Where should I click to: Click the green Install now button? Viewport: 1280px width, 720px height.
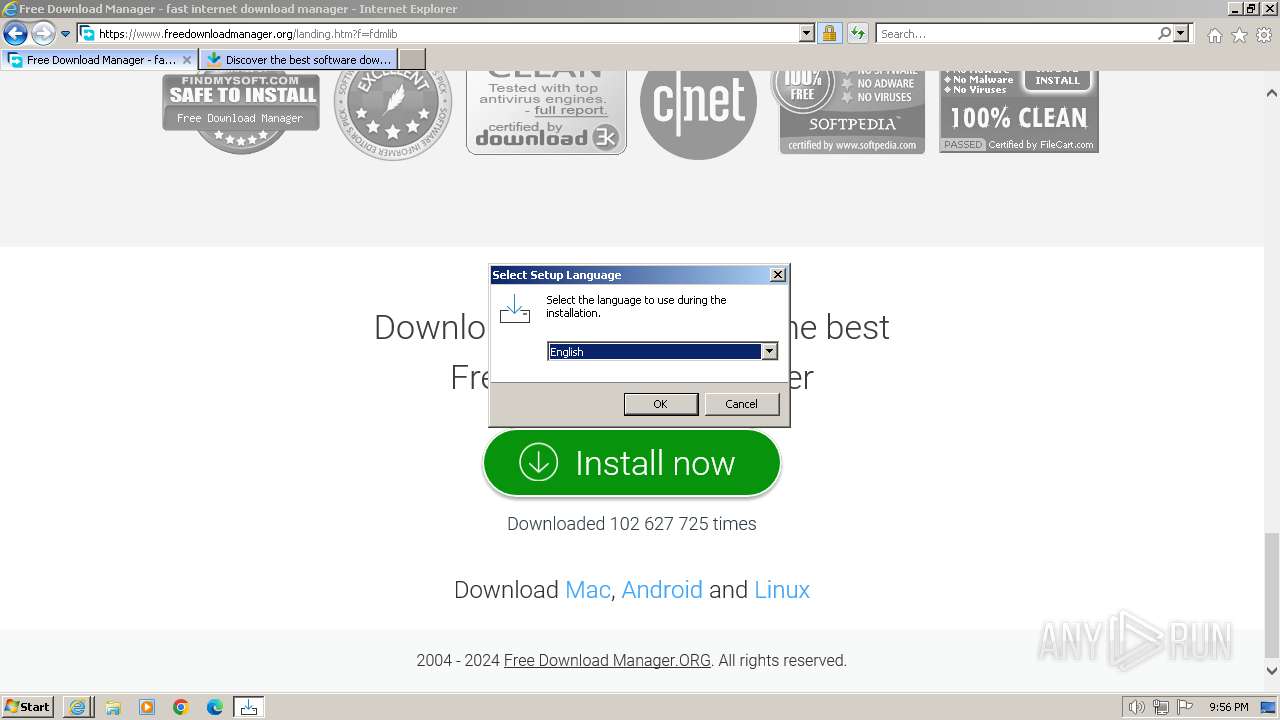[631, 463]
